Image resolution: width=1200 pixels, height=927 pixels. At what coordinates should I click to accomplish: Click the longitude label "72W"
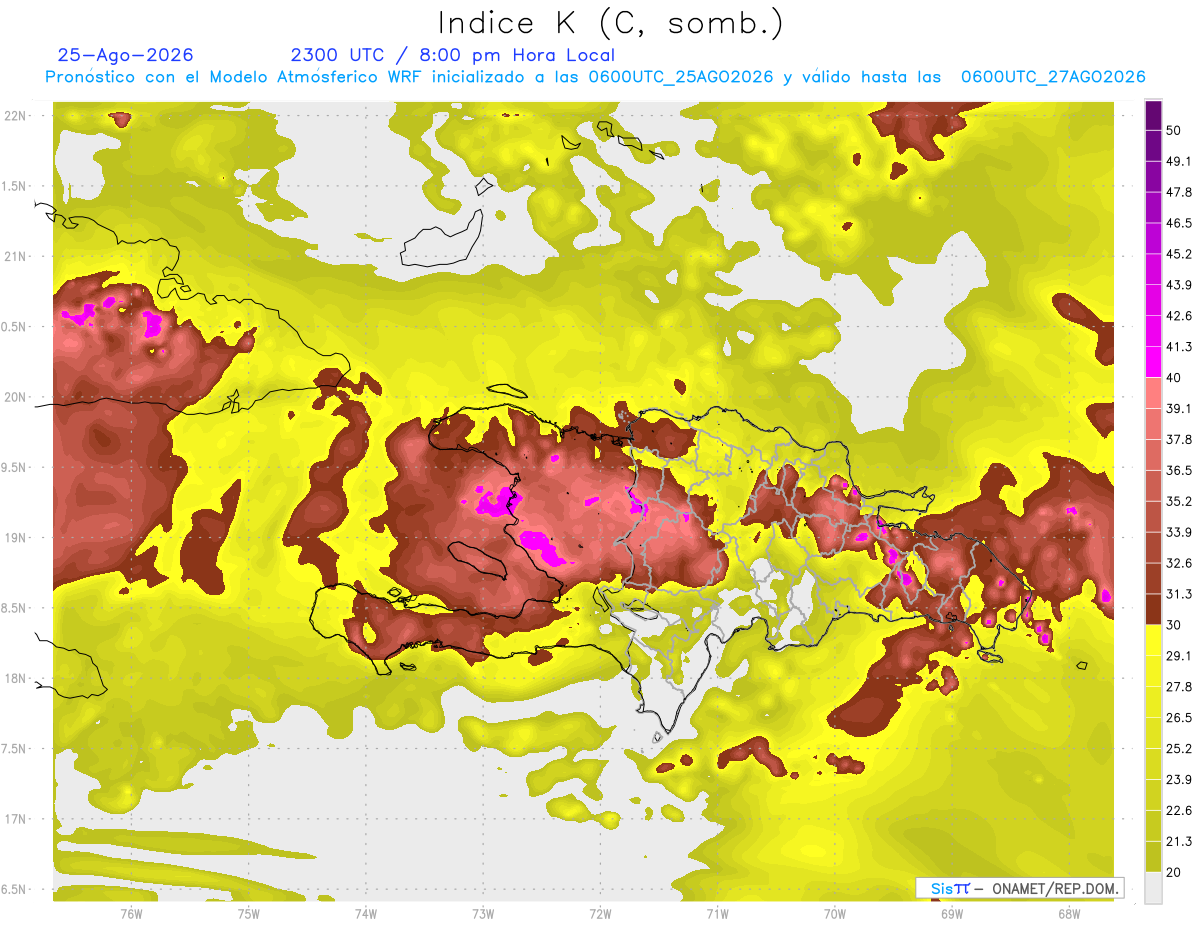(600, 914)
